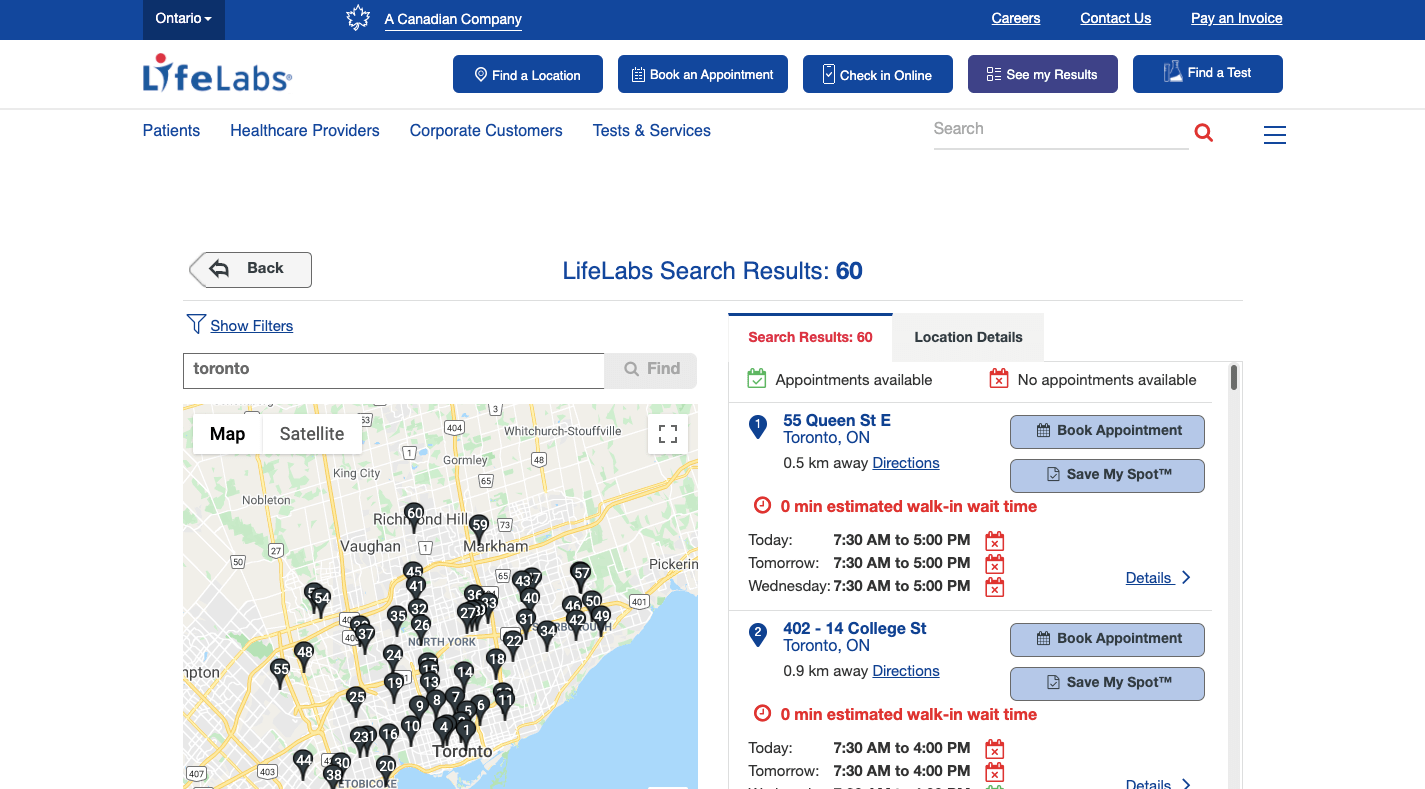1425x789 pixels.
Task: Focus the site Search field
Action: click(x=1061, y=130)
